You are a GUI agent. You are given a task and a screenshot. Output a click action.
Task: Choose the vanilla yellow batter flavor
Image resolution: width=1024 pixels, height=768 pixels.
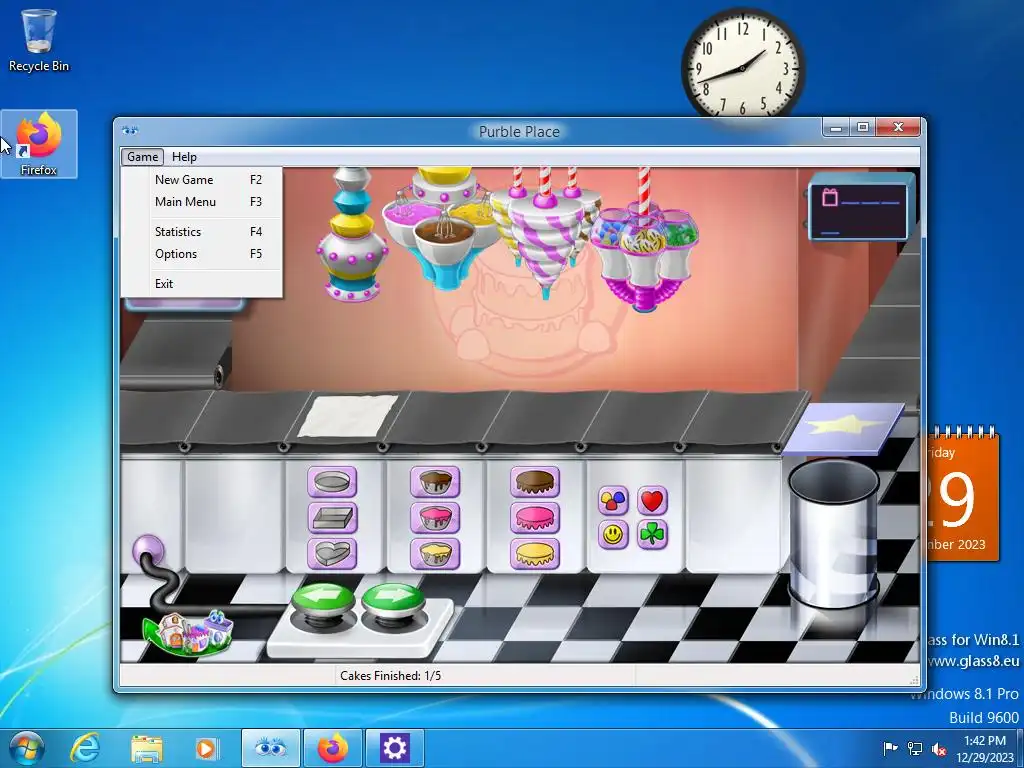[x=435, y=554]
